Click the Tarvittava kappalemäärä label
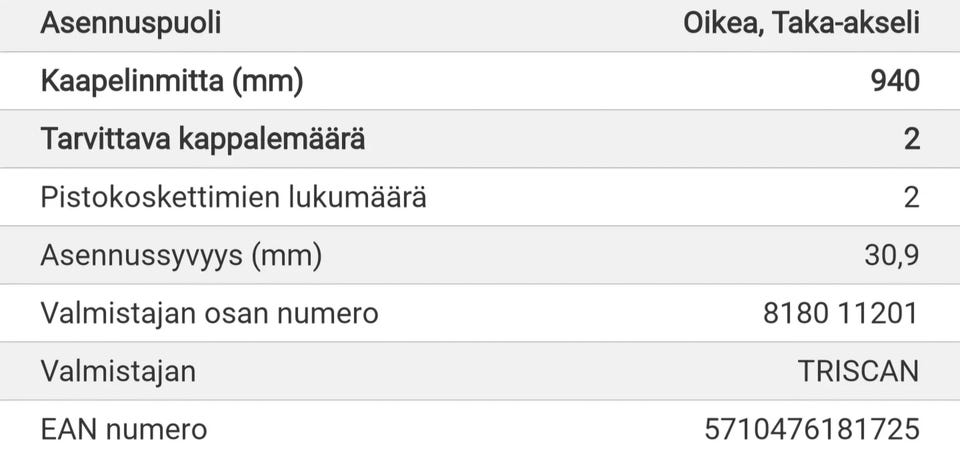The width and height of the screenshot is (960, 455). [202, 139]
